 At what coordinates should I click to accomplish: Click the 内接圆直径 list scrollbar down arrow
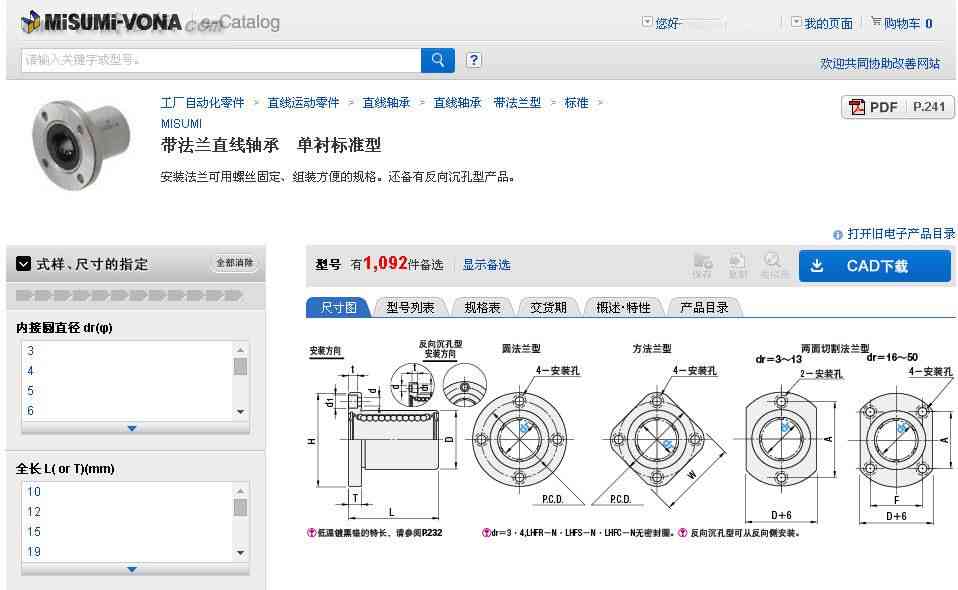[241, 411]
